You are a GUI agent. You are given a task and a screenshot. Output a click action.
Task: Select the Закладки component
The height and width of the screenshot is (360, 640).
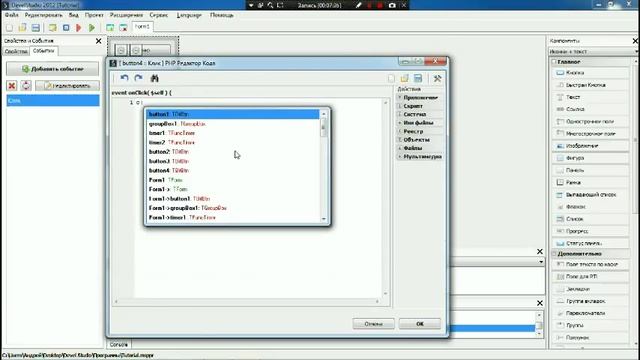[591, 289]
